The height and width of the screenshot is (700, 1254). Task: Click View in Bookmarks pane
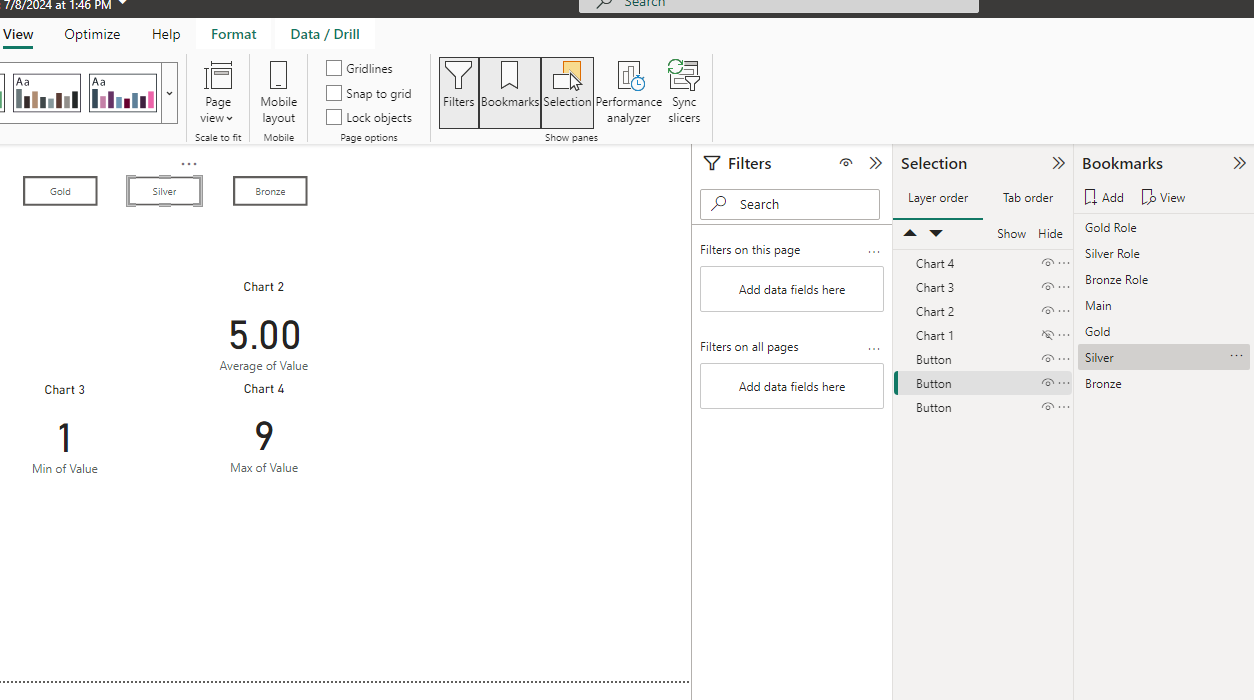click(x=1163, y=198)
